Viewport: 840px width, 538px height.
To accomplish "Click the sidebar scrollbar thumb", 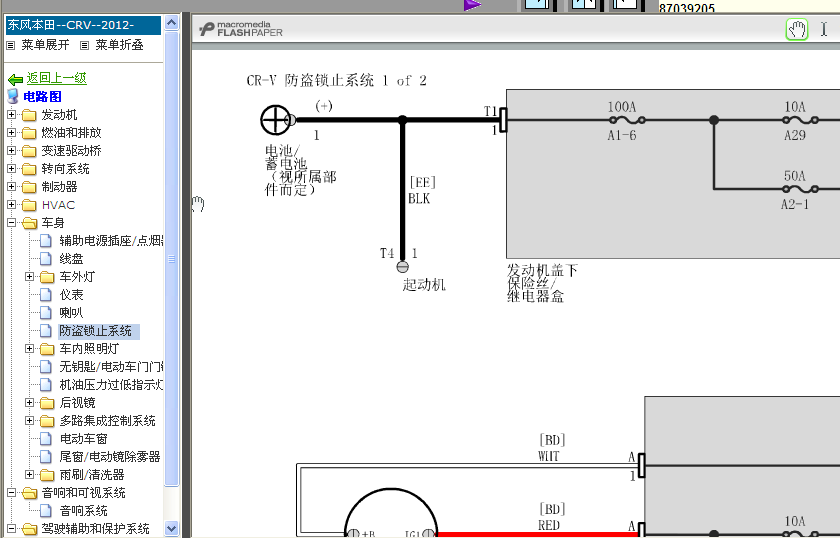I will 171,259.
